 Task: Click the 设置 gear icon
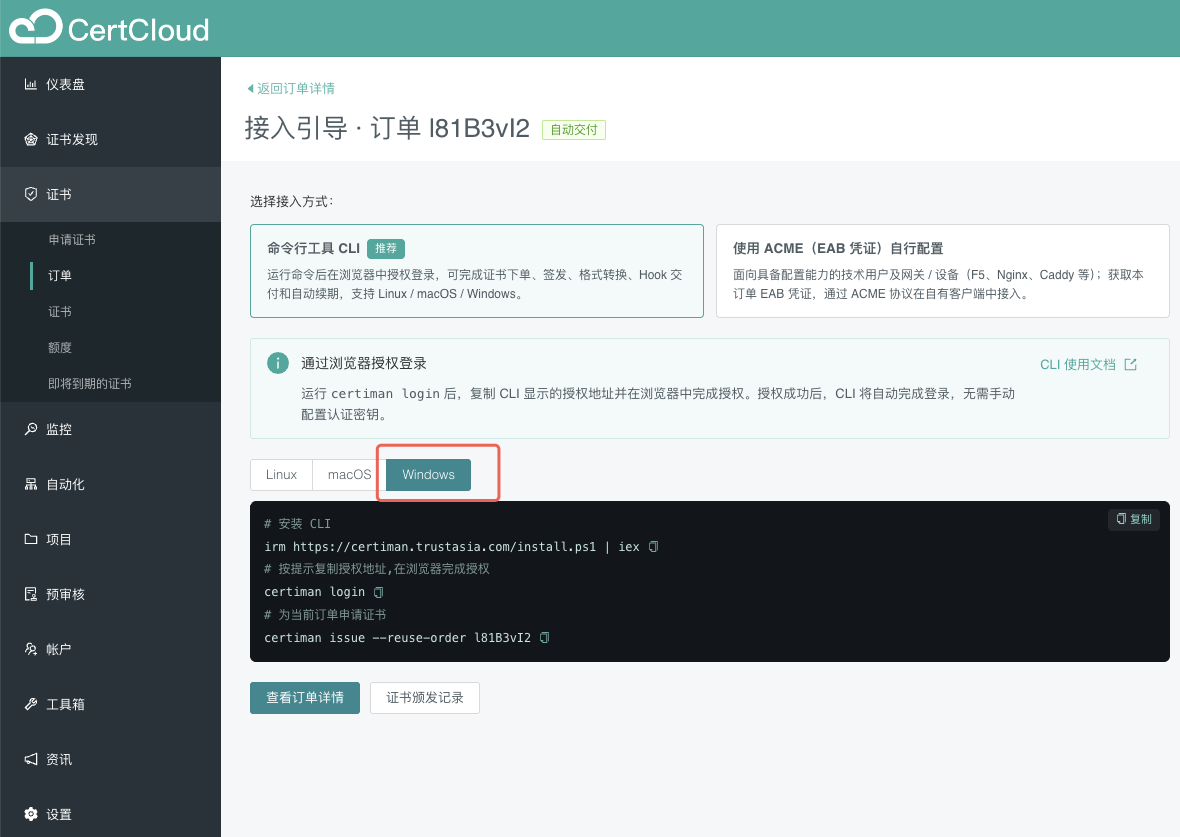(x=31, y=814)
